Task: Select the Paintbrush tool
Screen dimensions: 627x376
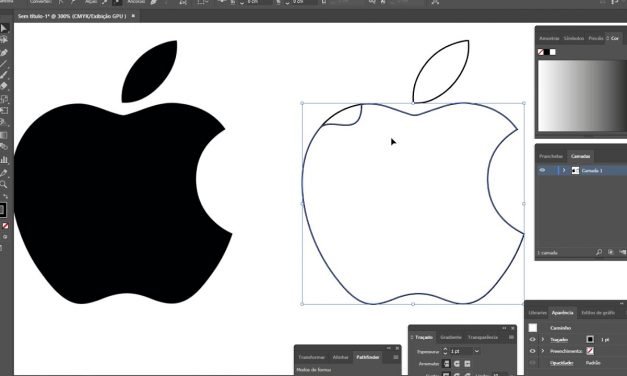Action: (4, 75)
